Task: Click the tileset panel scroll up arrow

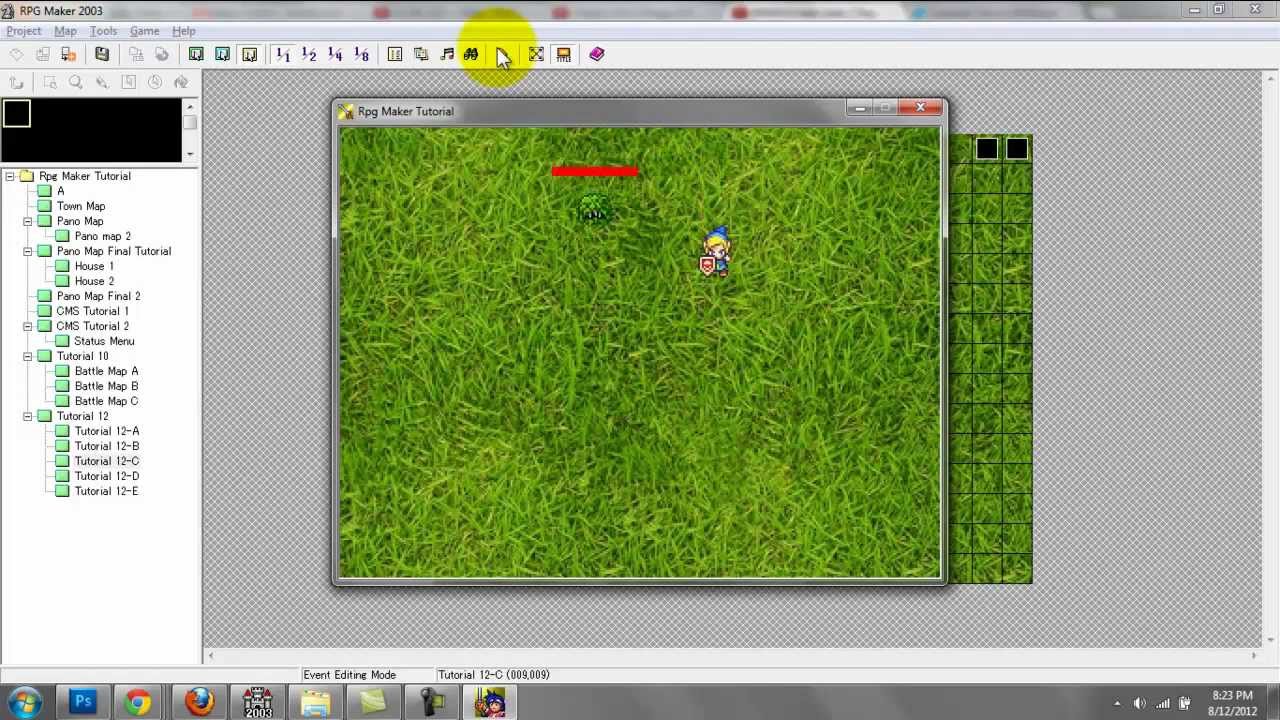Action: coord(190,106)
